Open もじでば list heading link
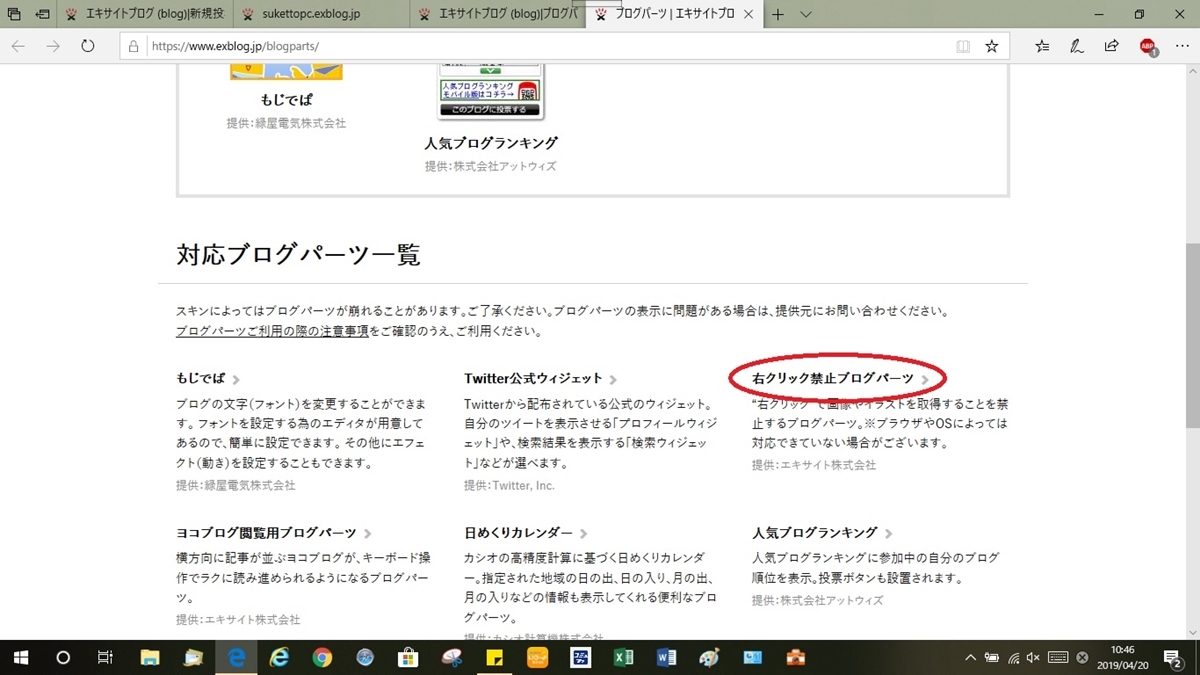 point(202,379)
